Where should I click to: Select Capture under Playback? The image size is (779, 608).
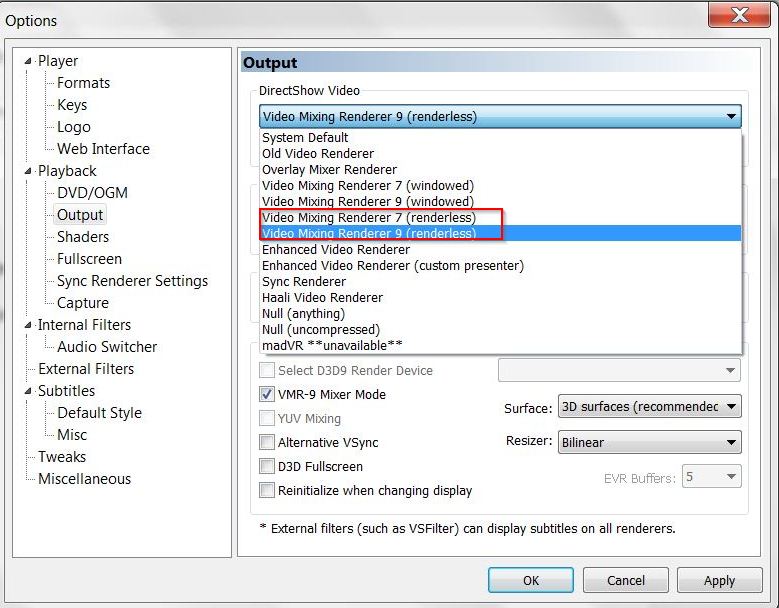click(83, 303)
